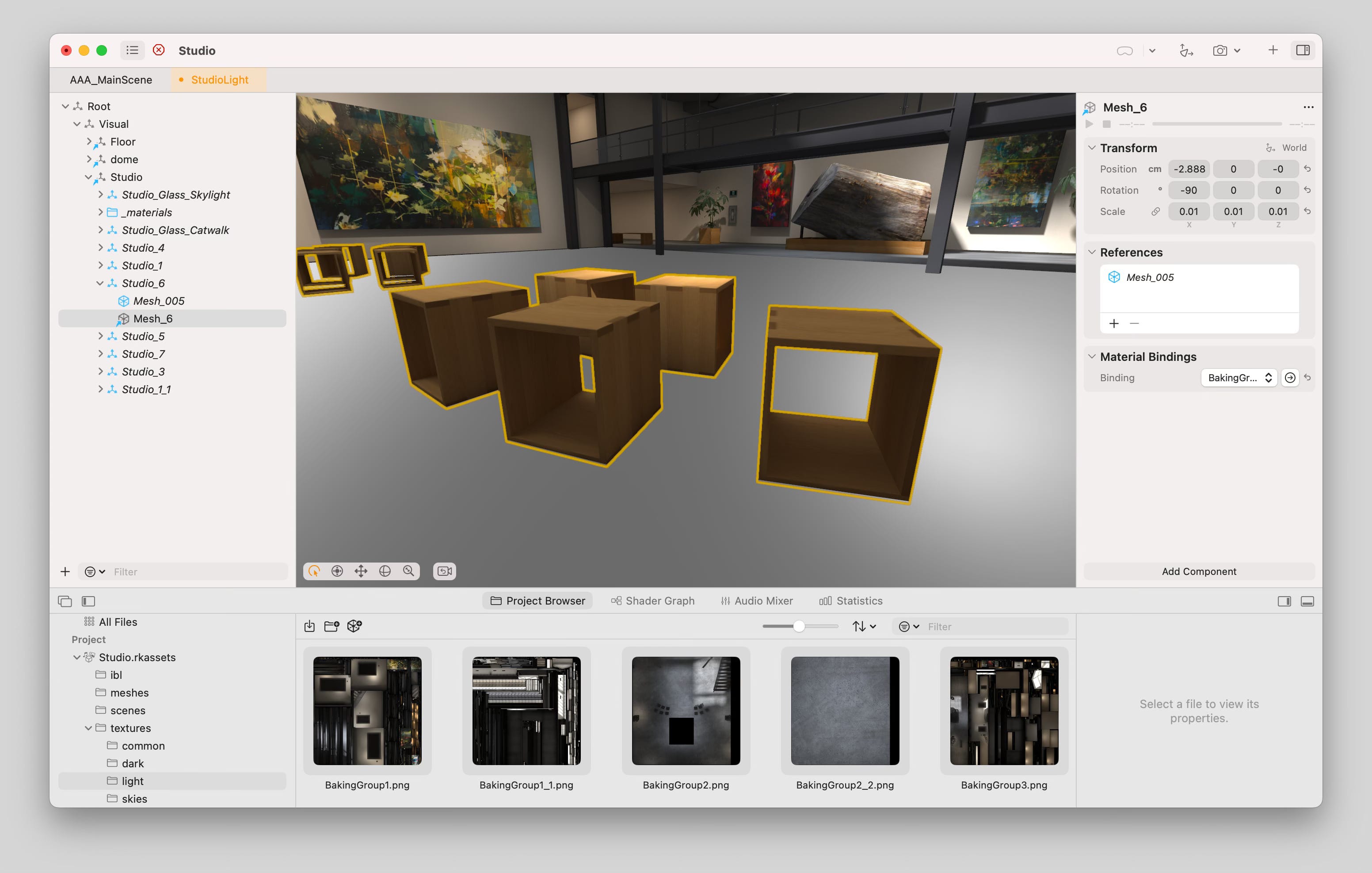The image size is (1372, 873).
Task: Switch to the AAA_MainScene tab
Action: tap(111, 80)
